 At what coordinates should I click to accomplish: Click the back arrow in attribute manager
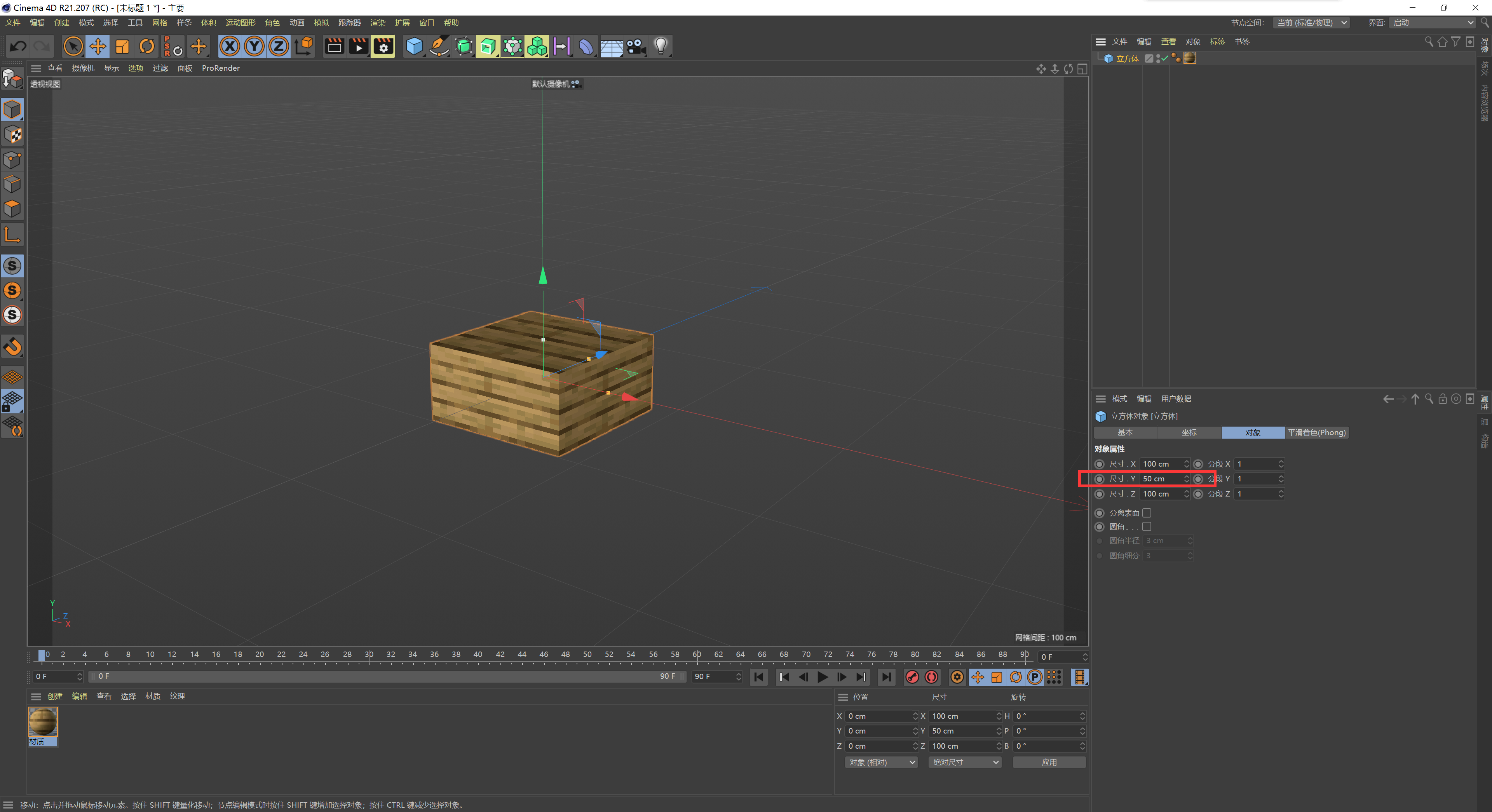1388,399
